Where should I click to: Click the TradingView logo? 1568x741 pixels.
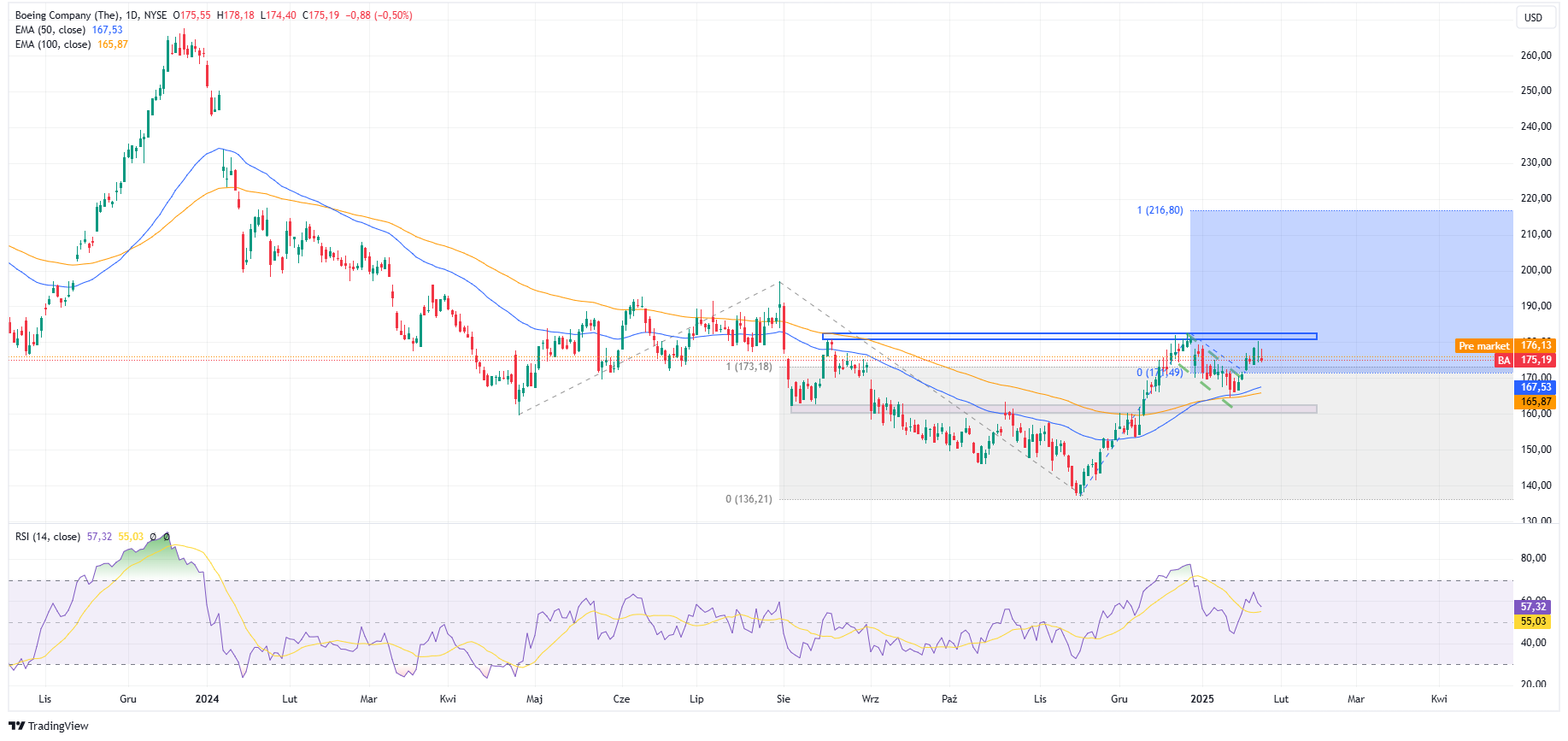(x=49, y=726)
